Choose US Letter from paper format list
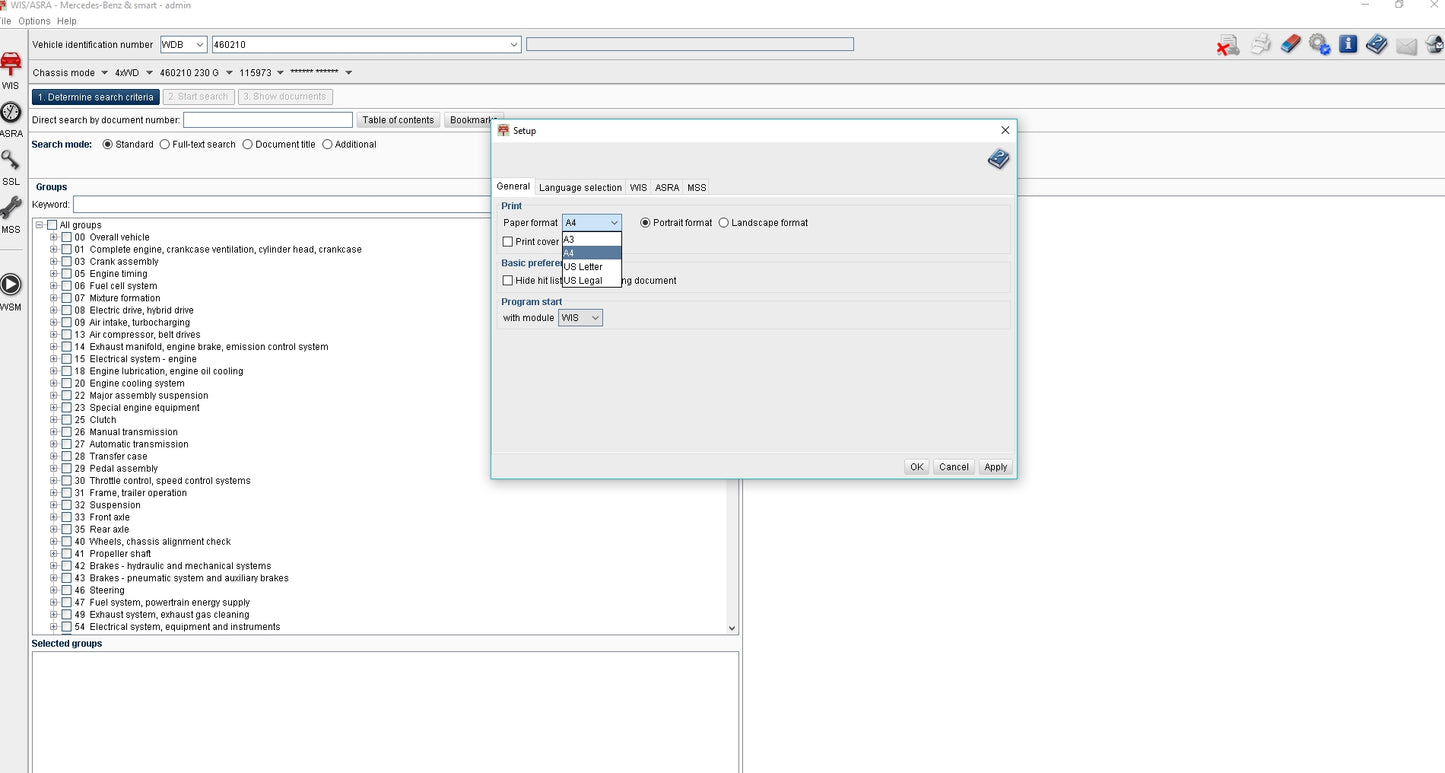The width and height of the screenshot is (1445, 773). (x=584, y=267)
